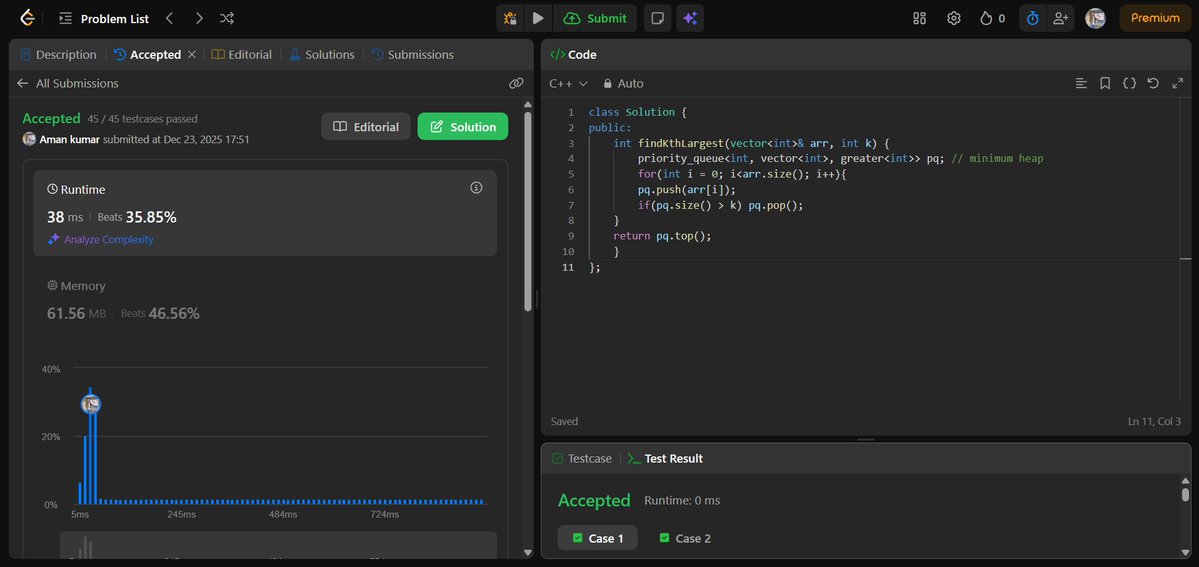This screenshot has height=567, width=1199.
Task: Click the LeetCode logo icon
Action: point(28,18)
